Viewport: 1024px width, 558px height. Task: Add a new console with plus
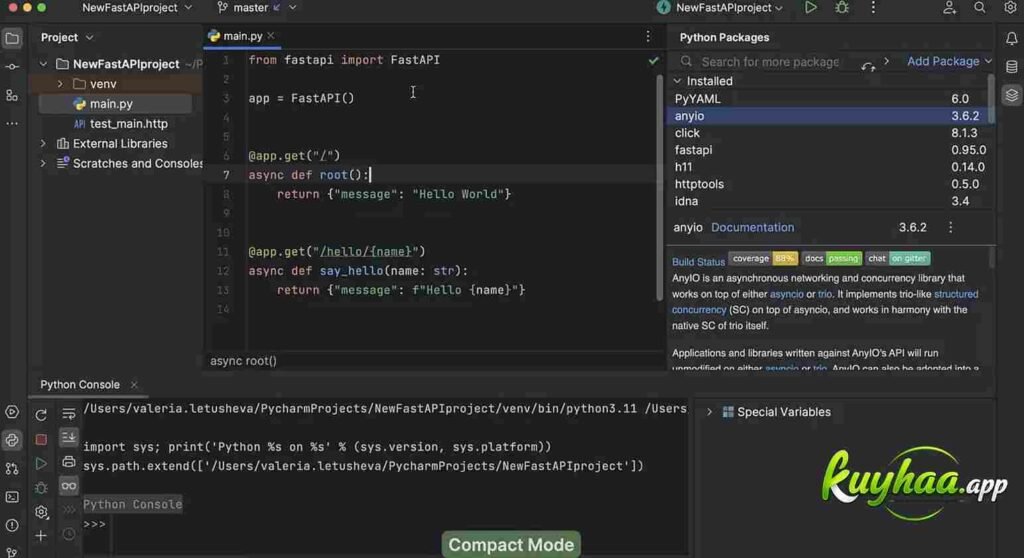pos(41,536)
